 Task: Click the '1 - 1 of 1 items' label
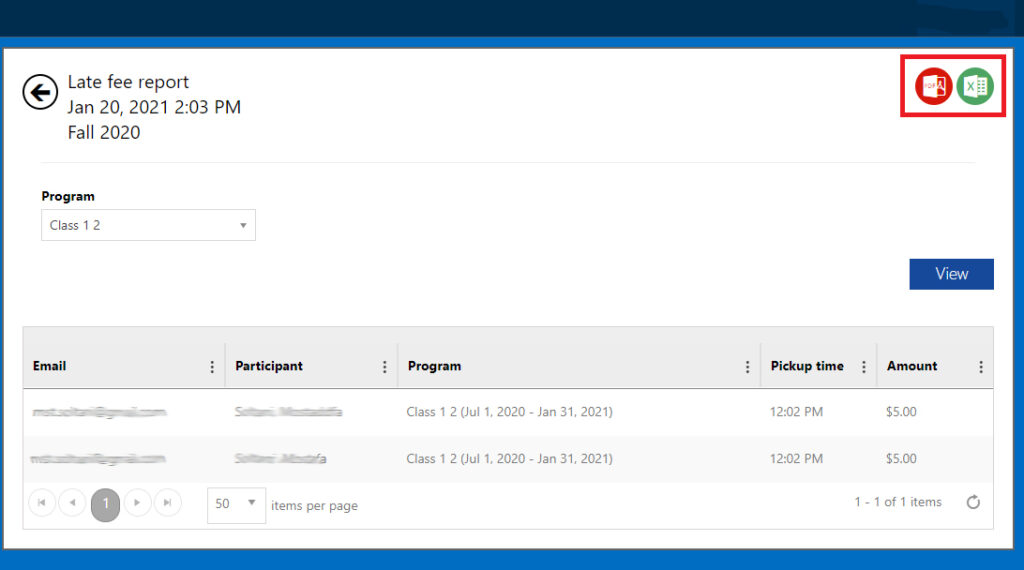[898, 502]
